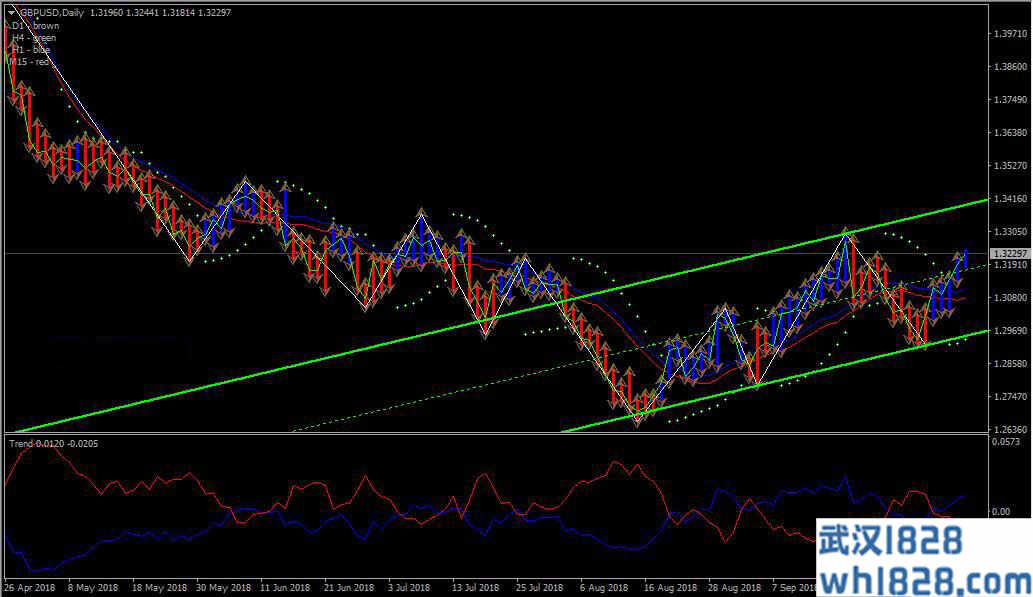1033x597 pixels.
Task: Click the Trend indicator label in subwindow
Action: pos(54,443)
